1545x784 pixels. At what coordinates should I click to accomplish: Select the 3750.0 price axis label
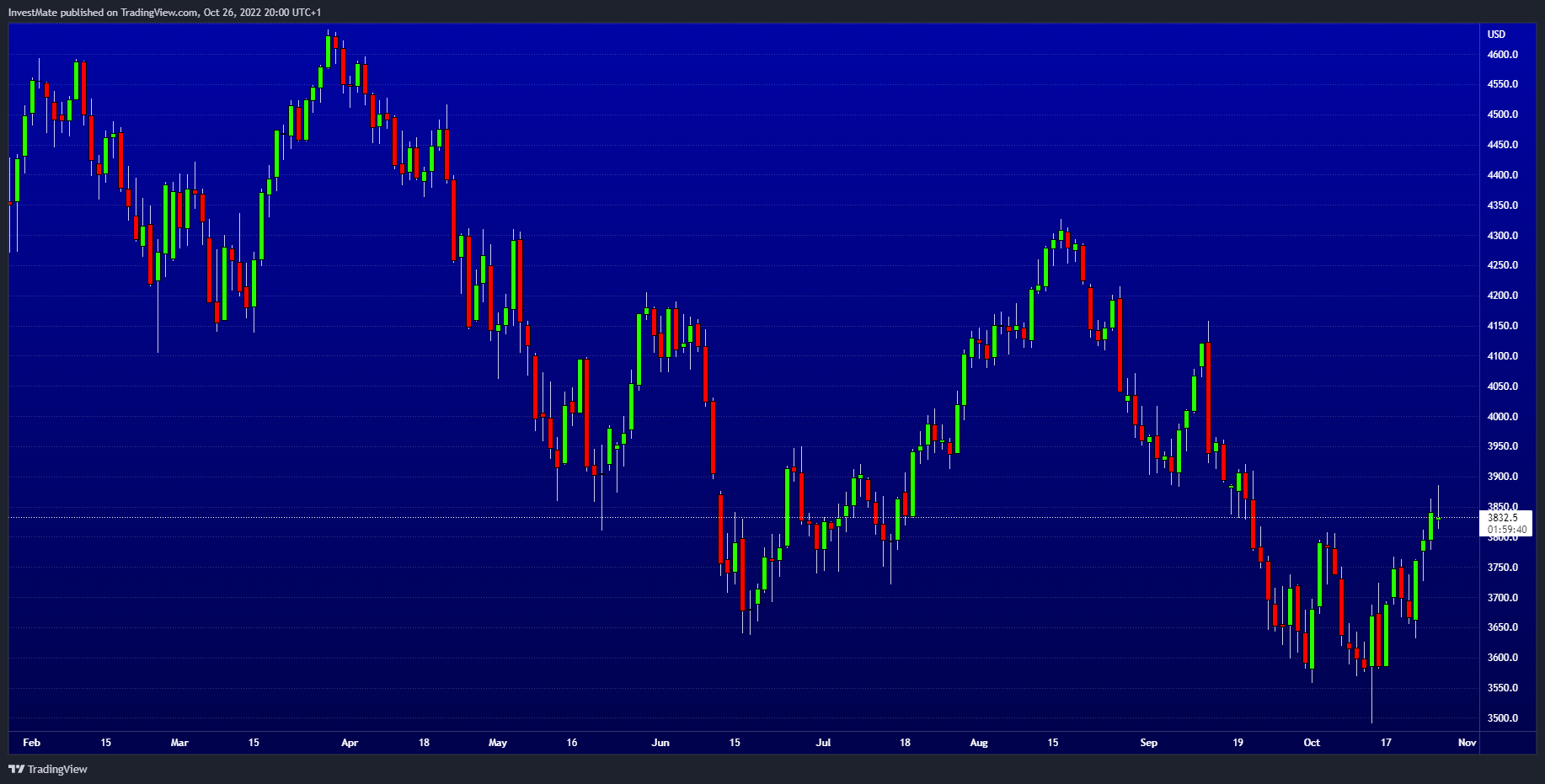(x=1503, y=568)
